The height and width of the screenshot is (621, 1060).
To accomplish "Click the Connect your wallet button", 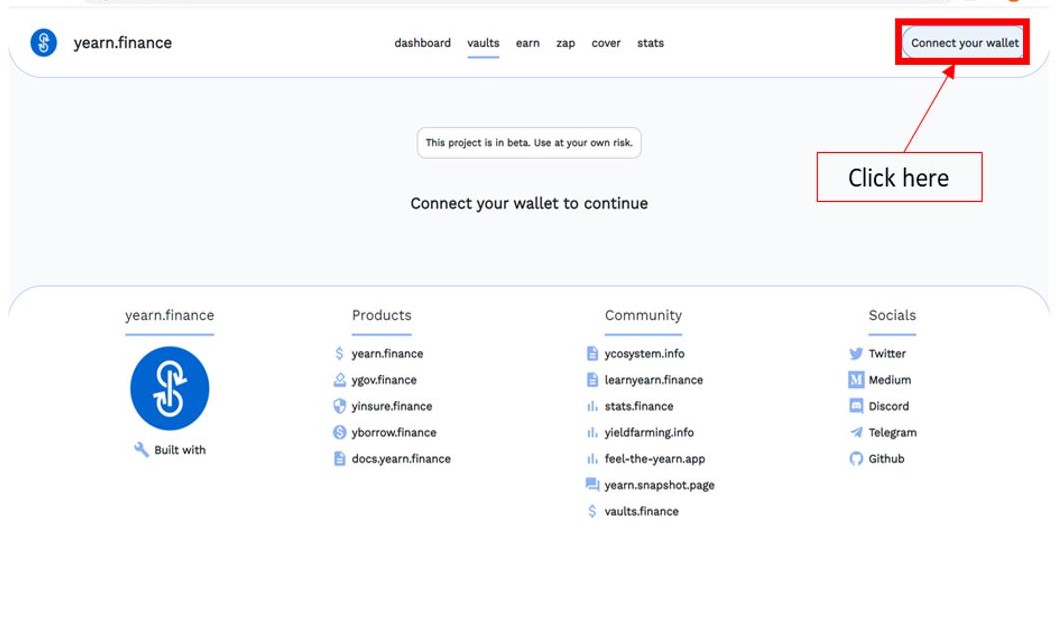I will coord(963,43).
